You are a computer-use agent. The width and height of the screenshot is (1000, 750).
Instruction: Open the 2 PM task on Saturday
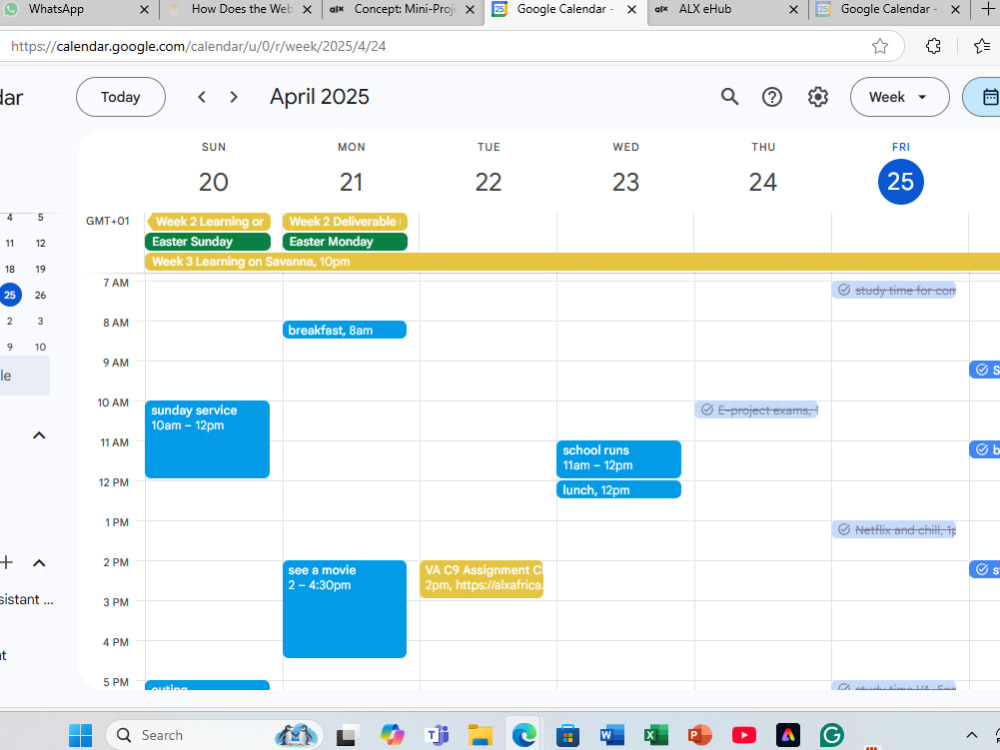coord(985,570)
